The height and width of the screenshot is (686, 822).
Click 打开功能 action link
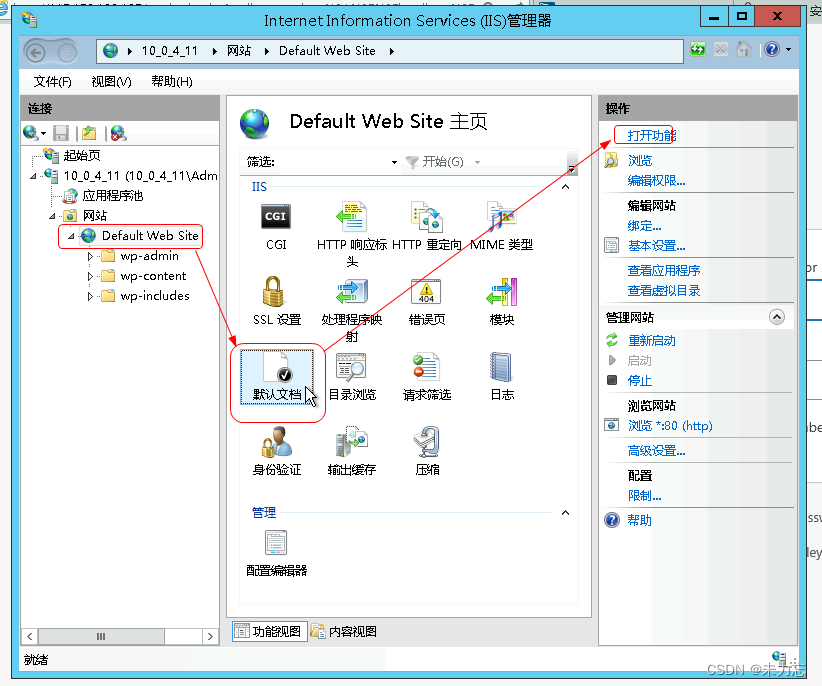652,136
